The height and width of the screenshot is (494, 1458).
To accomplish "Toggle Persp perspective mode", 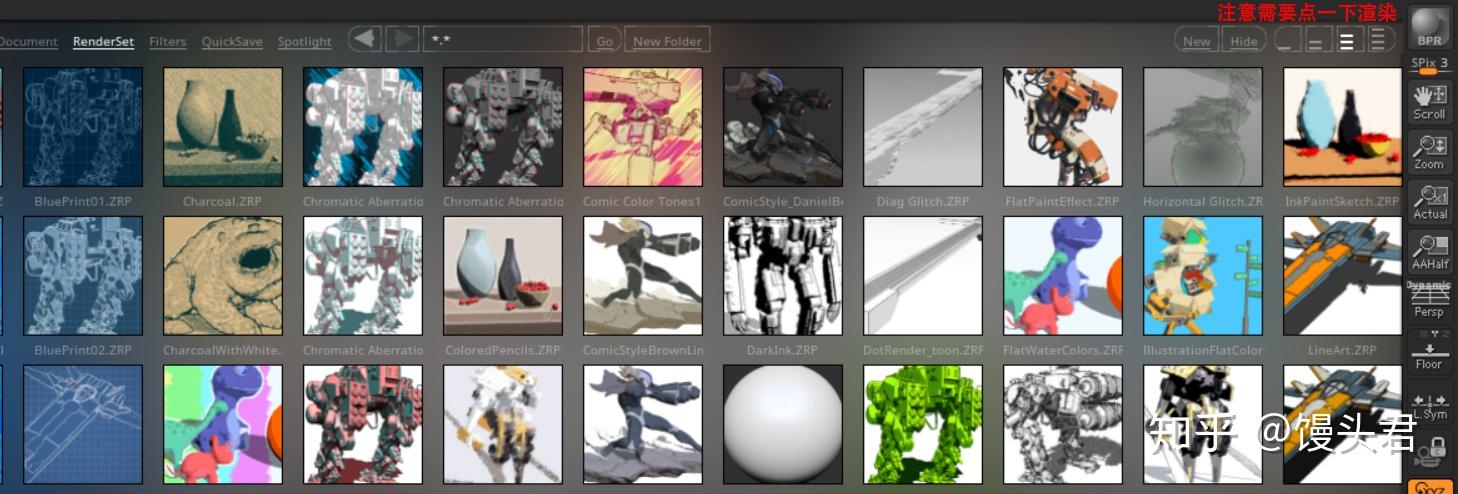I will point(1430,302).
